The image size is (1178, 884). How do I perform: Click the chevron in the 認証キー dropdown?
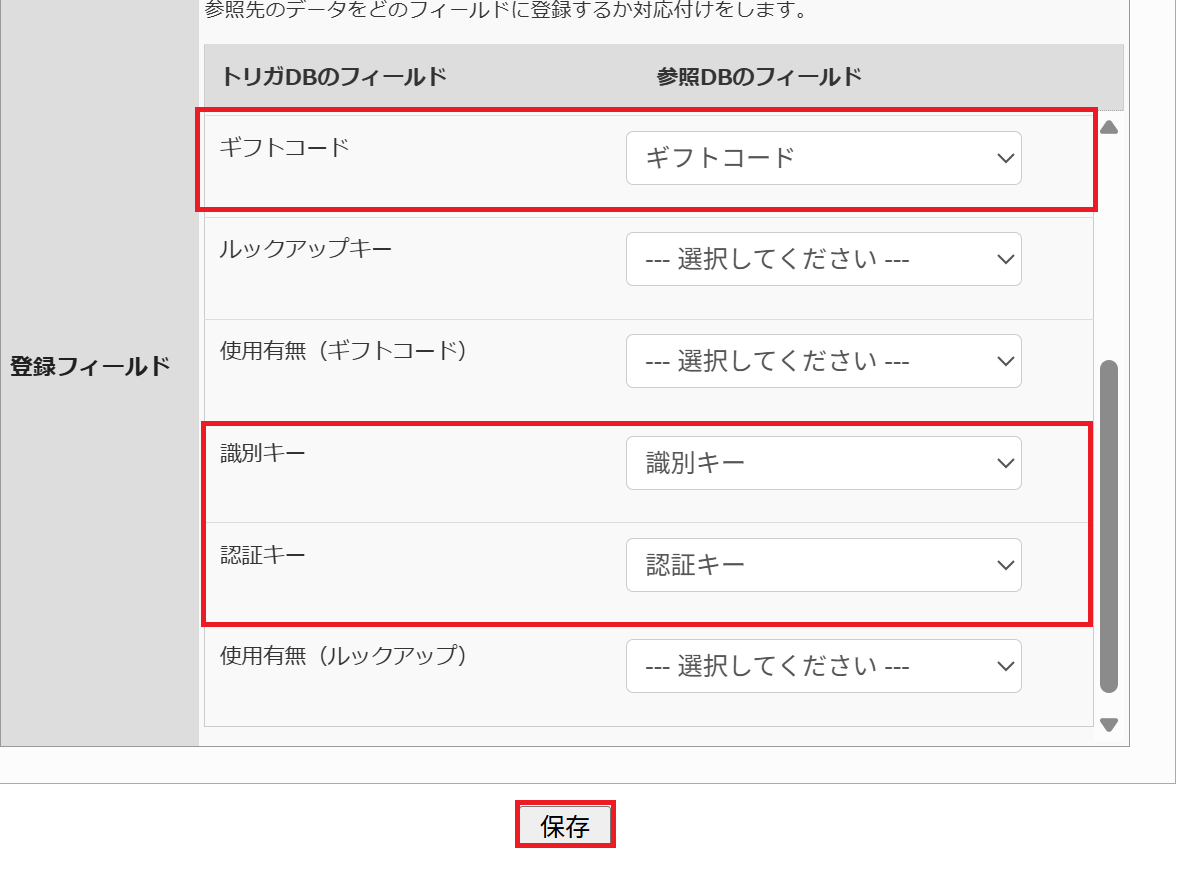(1005, 566)
